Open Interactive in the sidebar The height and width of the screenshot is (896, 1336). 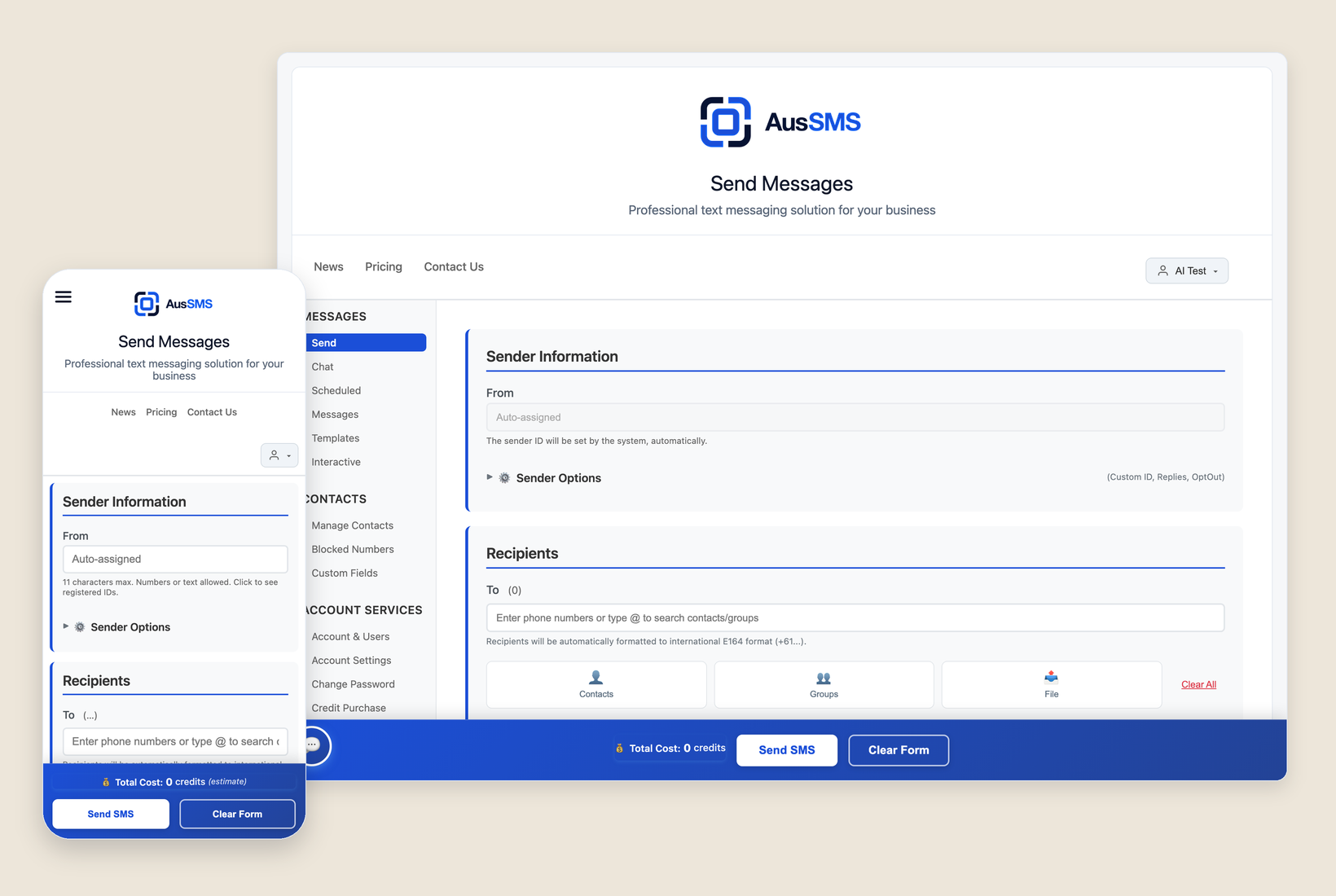[336, 462]
